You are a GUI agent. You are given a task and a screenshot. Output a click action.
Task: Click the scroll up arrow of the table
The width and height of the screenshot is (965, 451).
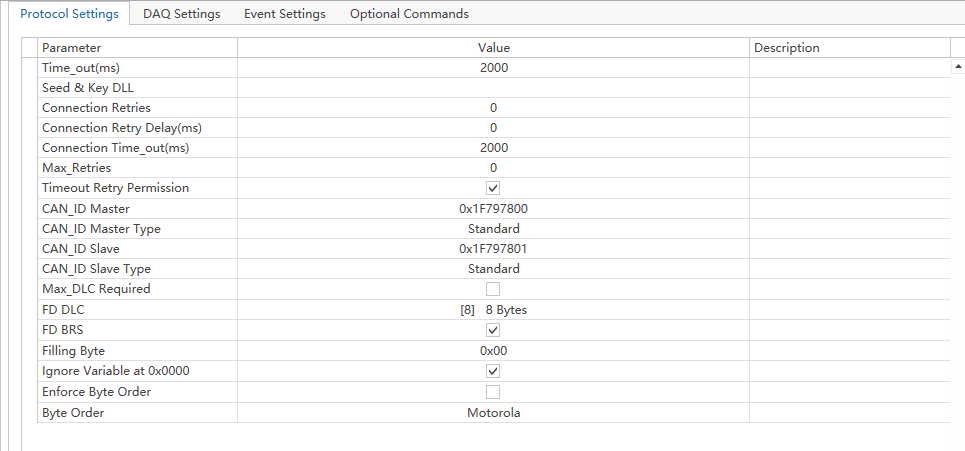point(958,66)
